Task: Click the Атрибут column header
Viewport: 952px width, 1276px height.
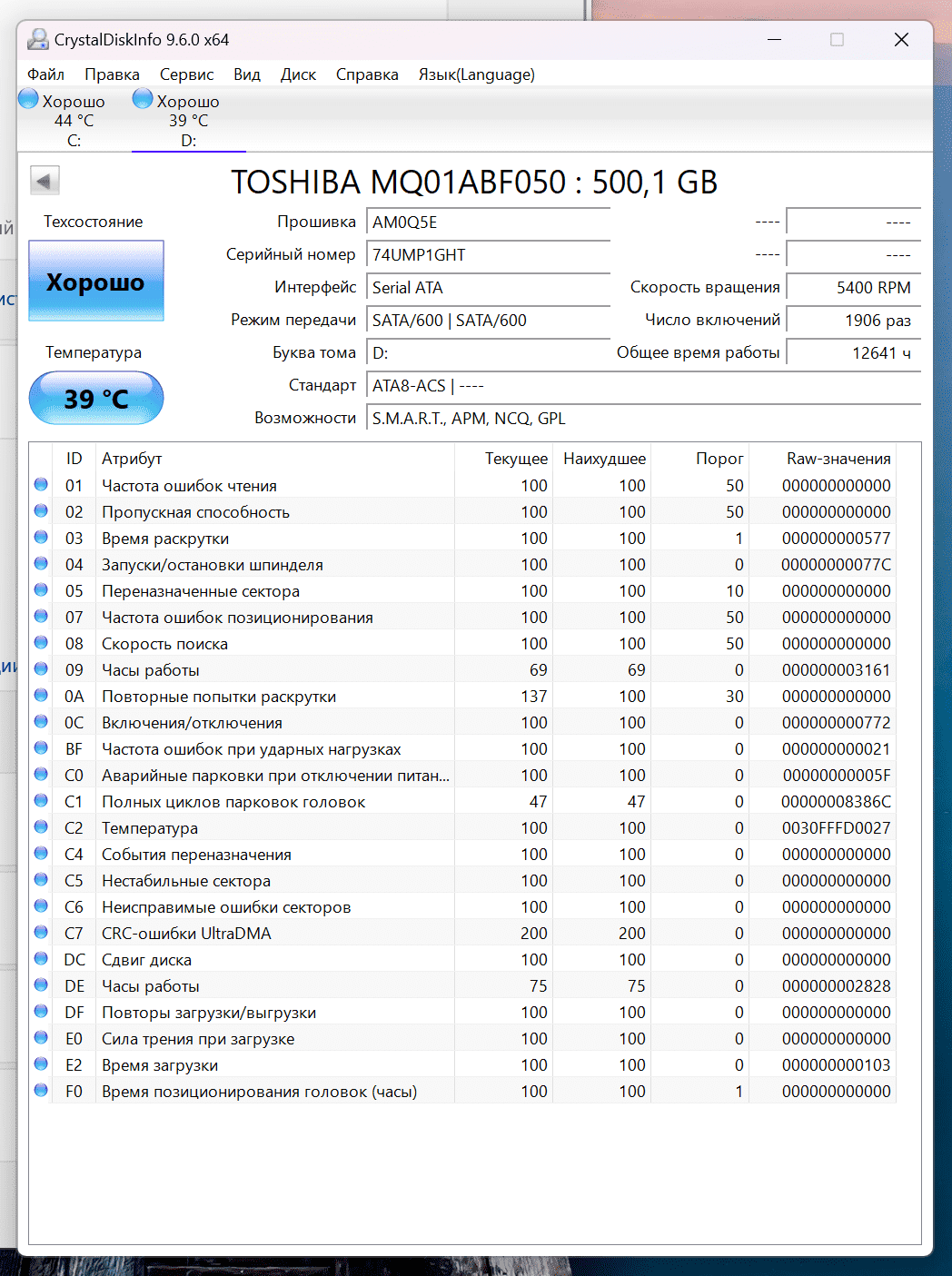Action: click(x=132, y=459)
